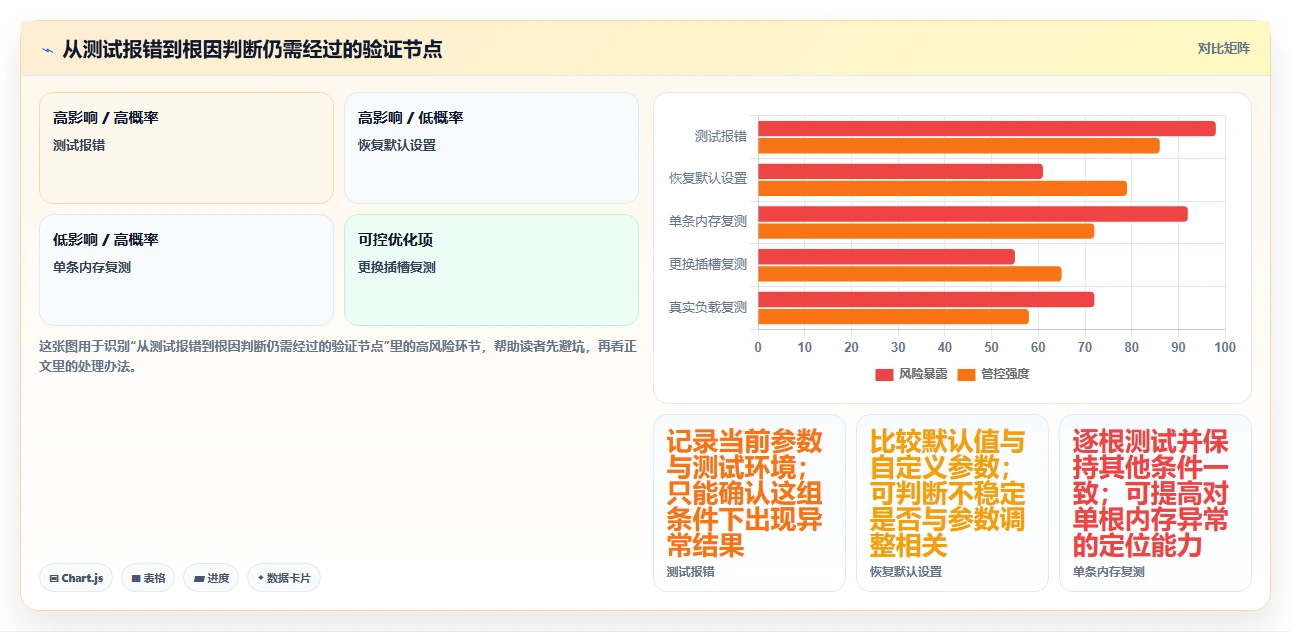Screen dimensions: 1291x632
Task: Select the 高影响 / 高概率 card
Action: [186, 148]
